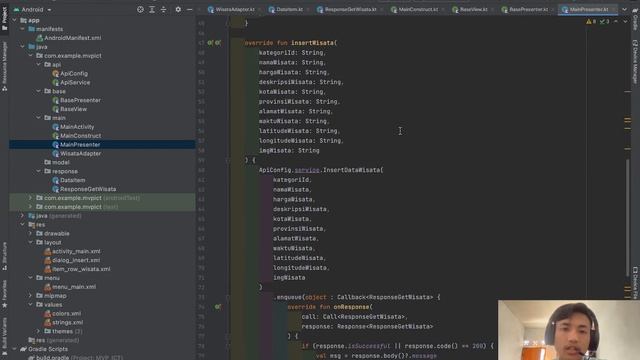
Task: Open Project panel settings gear
Action: point(178,9)
